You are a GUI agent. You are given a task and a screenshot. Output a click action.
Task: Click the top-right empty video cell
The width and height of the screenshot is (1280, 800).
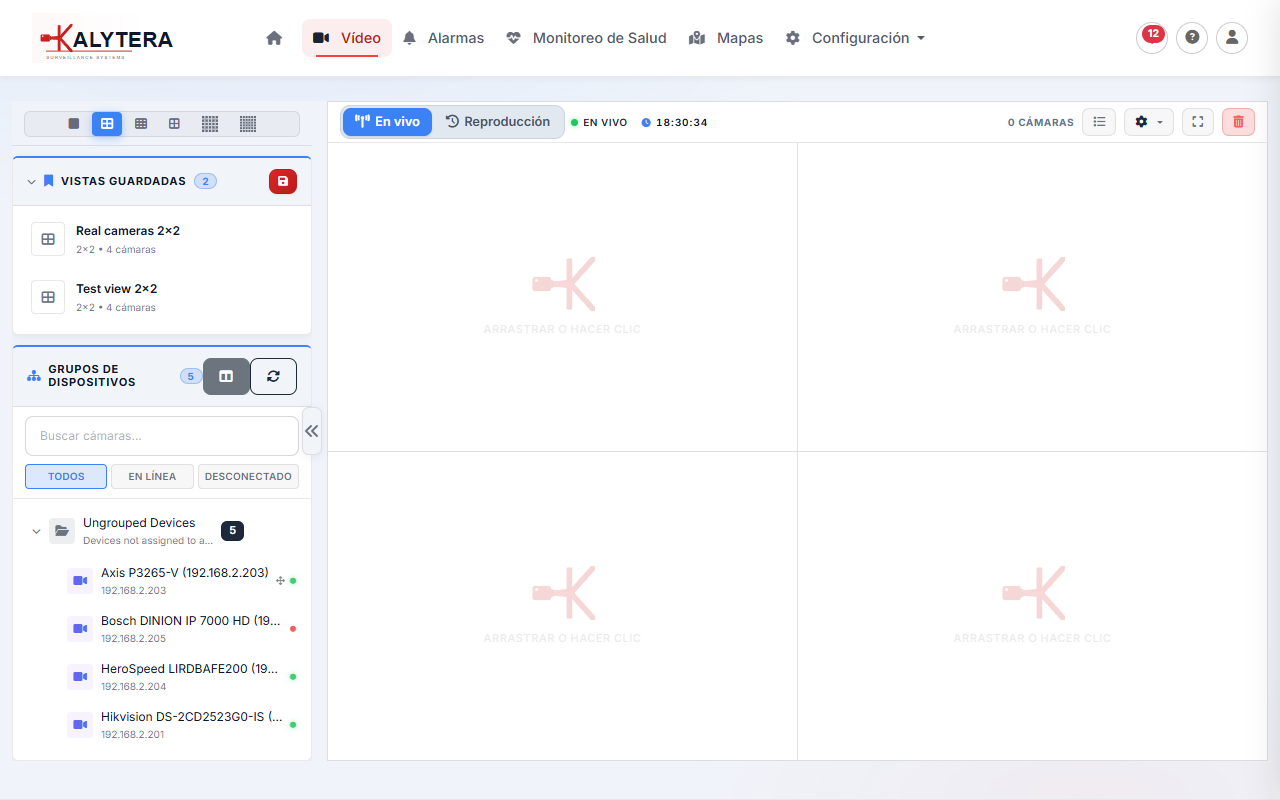pyautogui.click(x=1032, y=297)
